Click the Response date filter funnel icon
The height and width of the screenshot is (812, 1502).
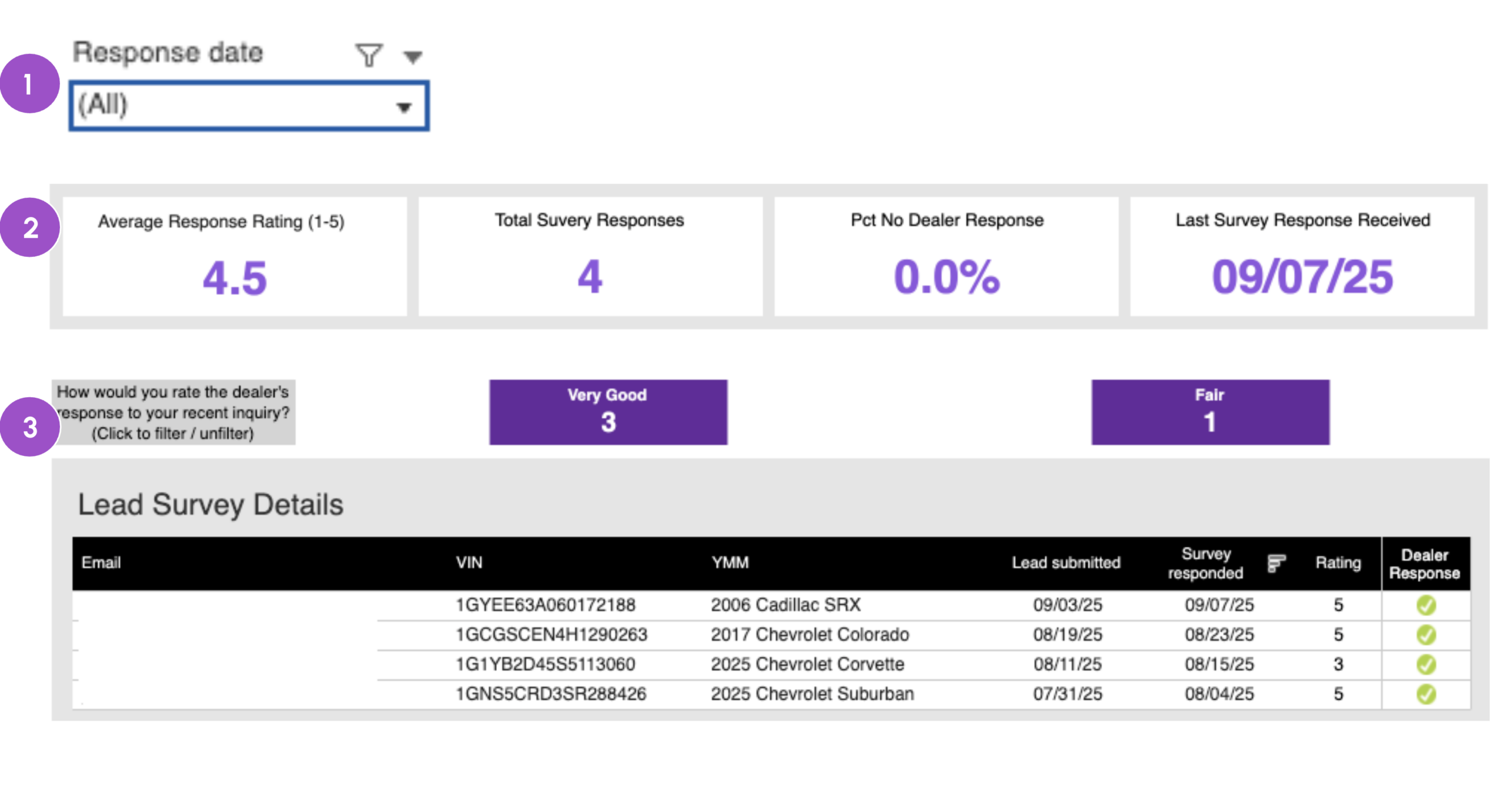coord(369,56)
